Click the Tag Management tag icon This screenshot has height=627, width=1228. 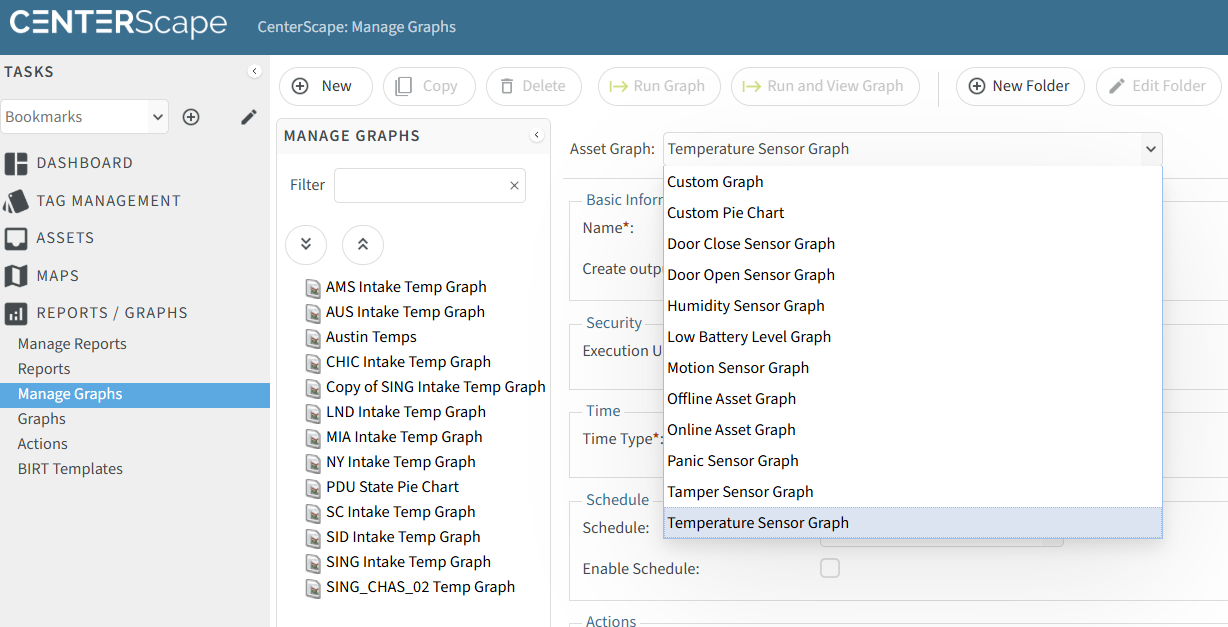tap(15, 201)
